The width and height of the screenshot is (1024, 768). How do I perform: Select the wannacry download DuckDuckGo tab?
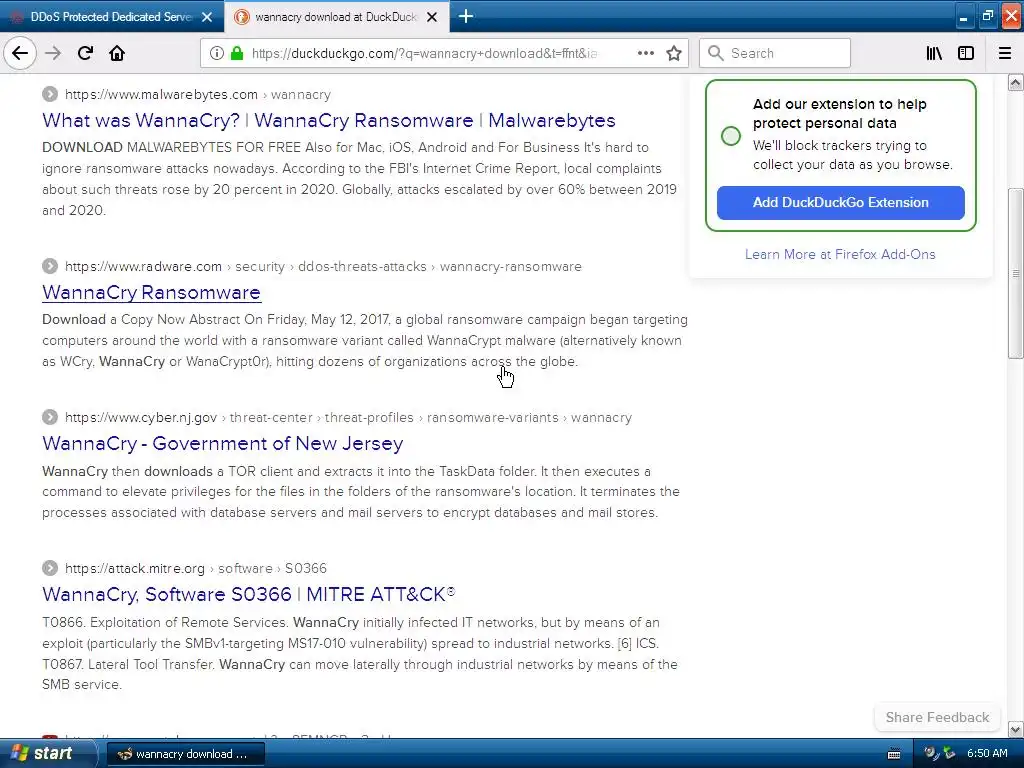336,17
